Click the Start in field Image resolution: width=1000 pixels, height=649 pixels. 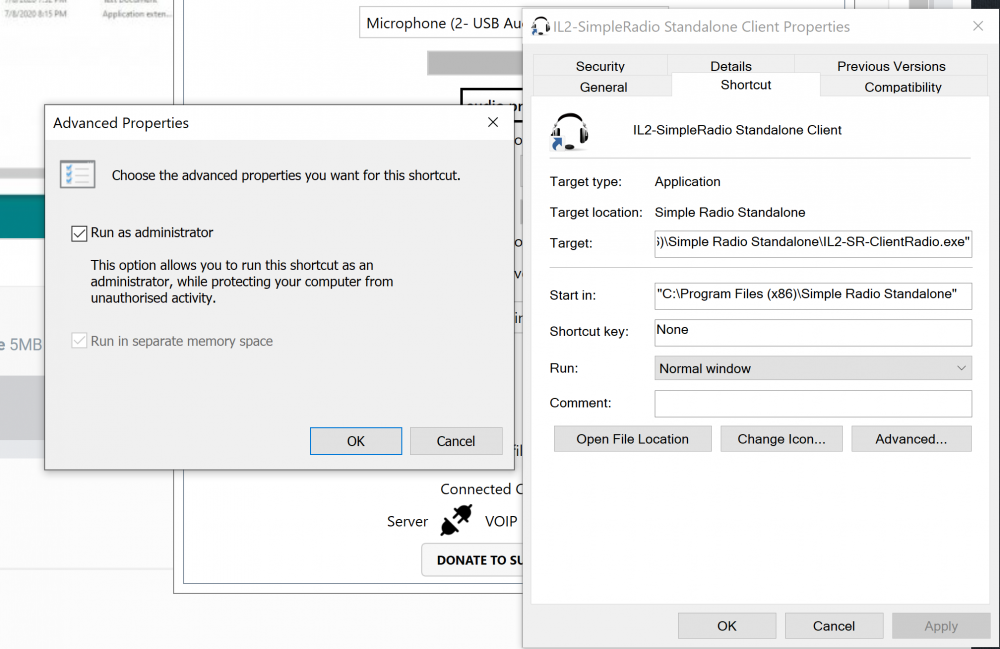pyautogui.click(x=813, y=296)
